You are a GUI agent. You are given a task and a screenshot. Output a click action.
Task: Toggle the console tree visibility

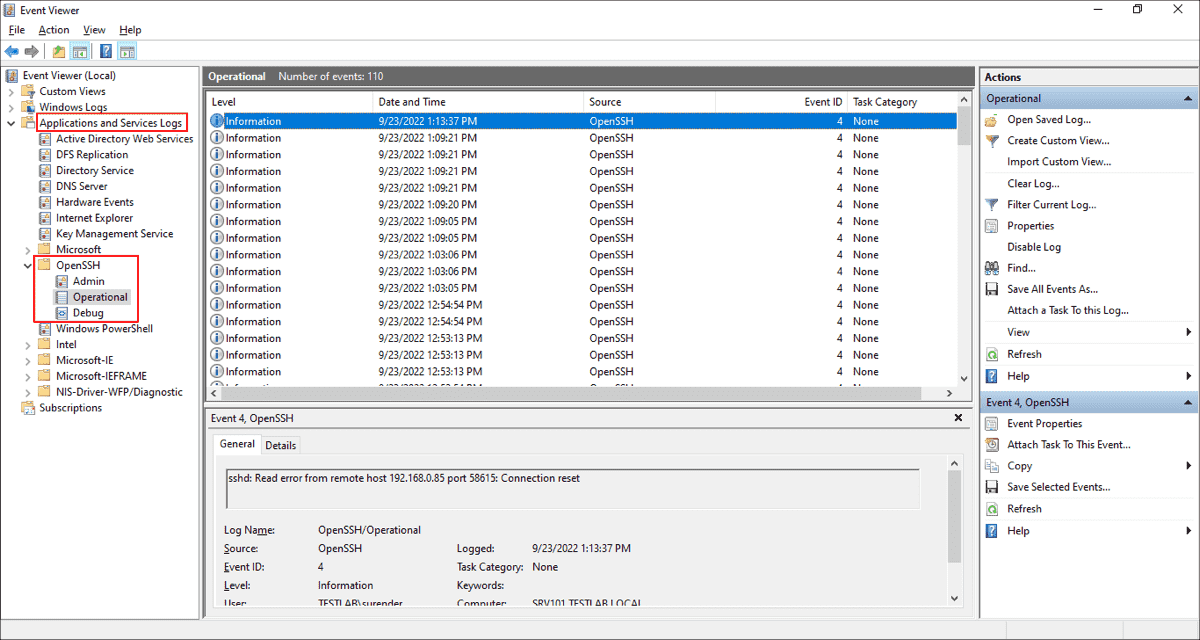point(78,51)
